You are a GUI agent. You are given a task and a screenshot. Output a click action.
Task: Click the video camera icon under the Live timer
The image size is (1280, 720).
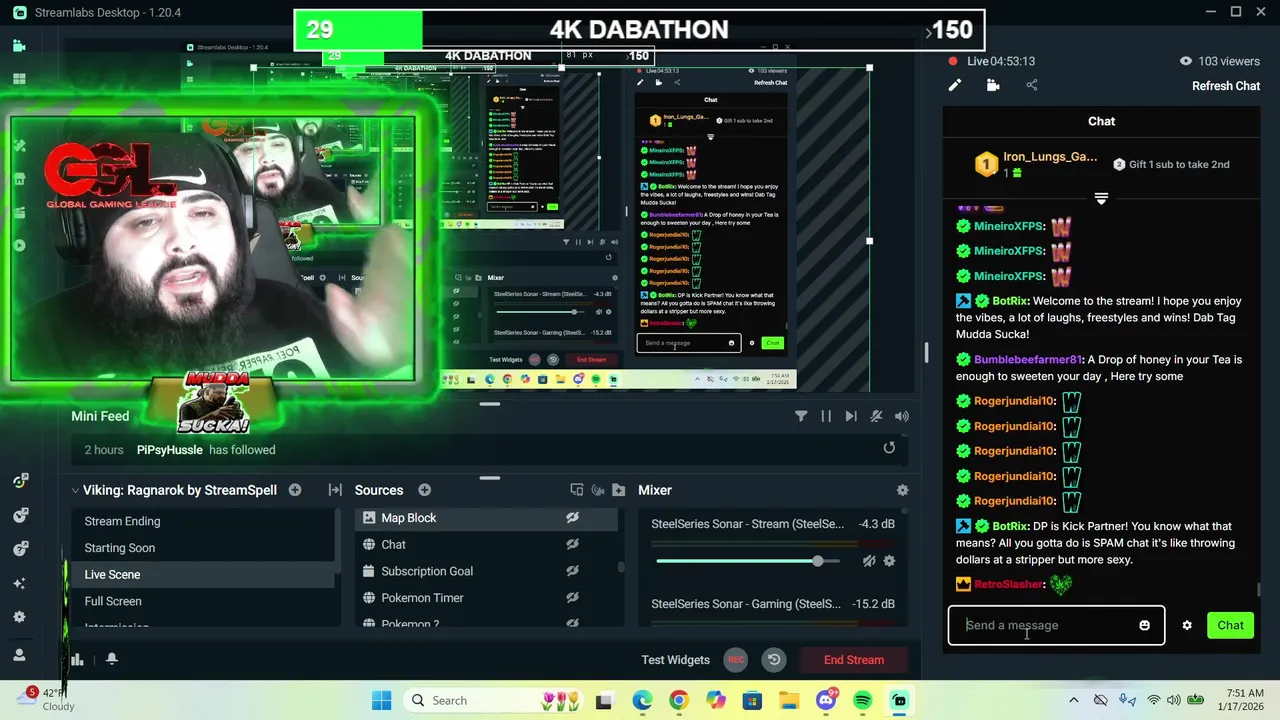[x=993, y=86]
